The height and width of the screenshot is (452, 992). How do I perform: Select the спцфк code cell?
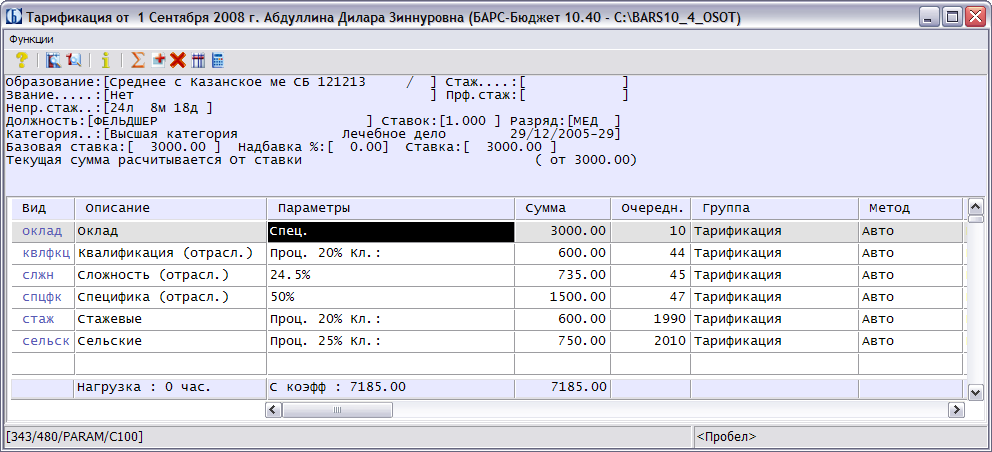click(42, 297)
